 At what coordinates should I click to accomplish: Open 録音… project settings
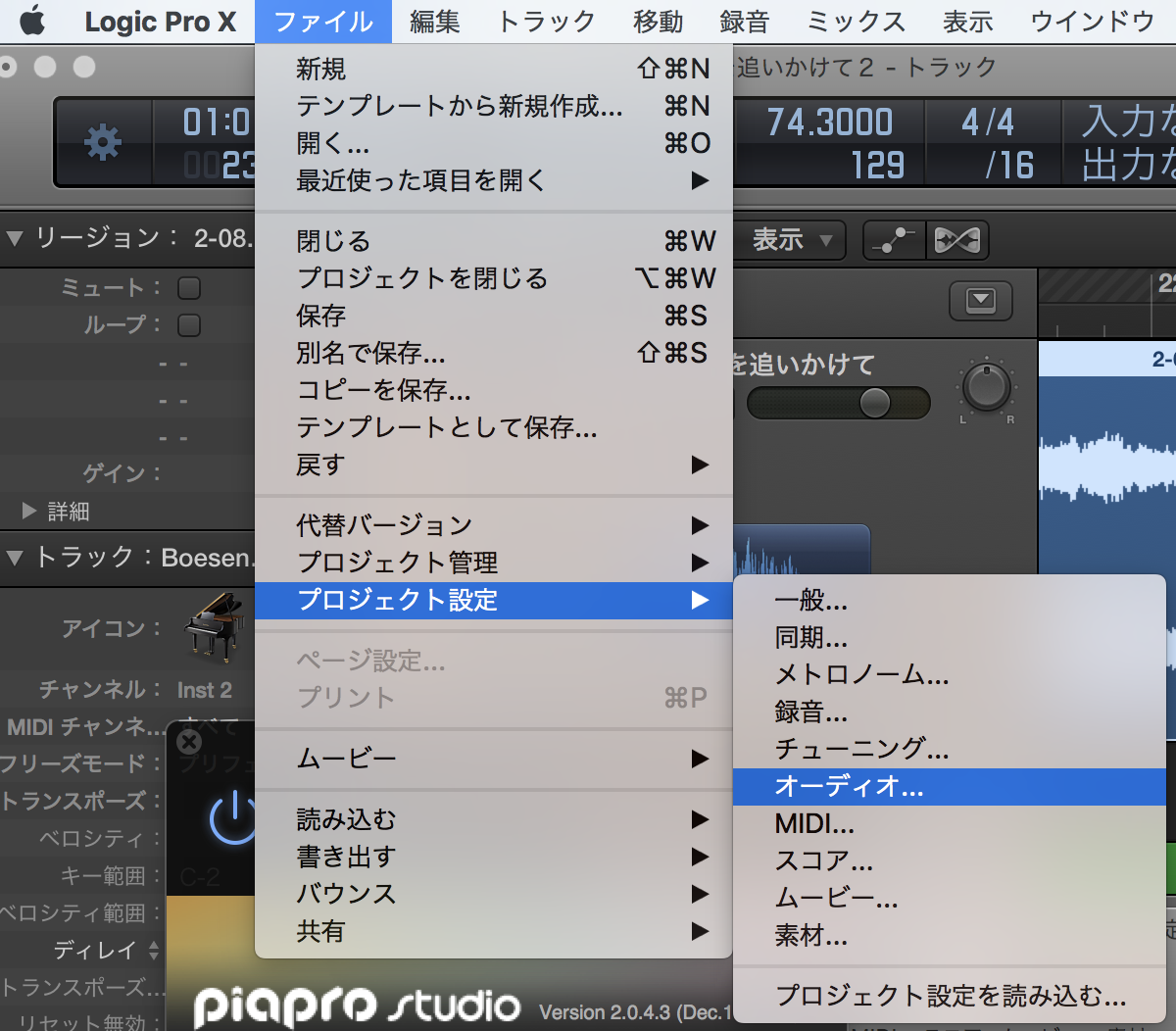click(x=950, y=712)
